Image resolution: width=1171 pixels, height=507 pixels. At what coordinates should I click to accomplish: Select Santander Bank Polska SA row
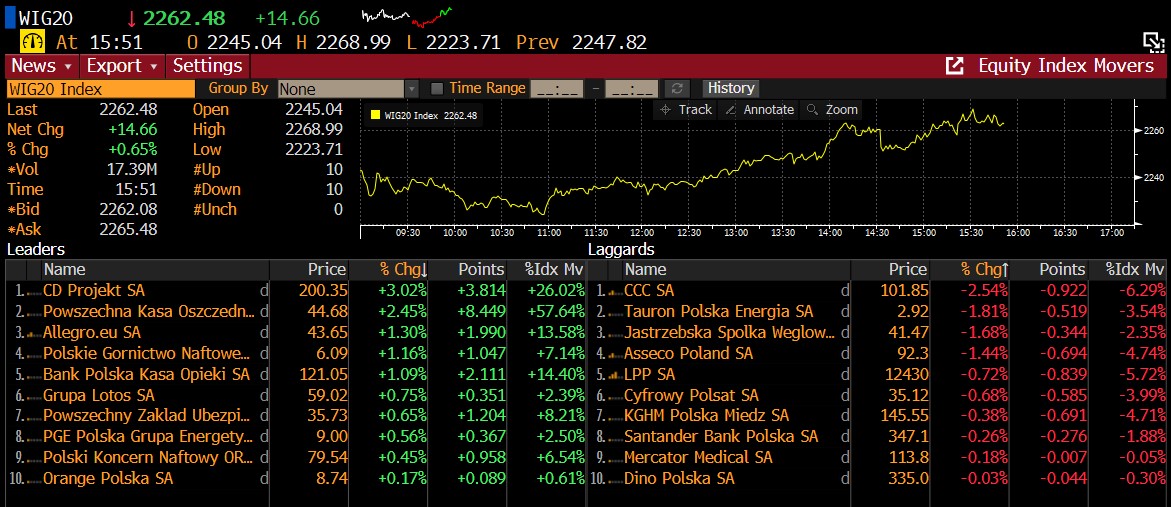click(878, 437)
